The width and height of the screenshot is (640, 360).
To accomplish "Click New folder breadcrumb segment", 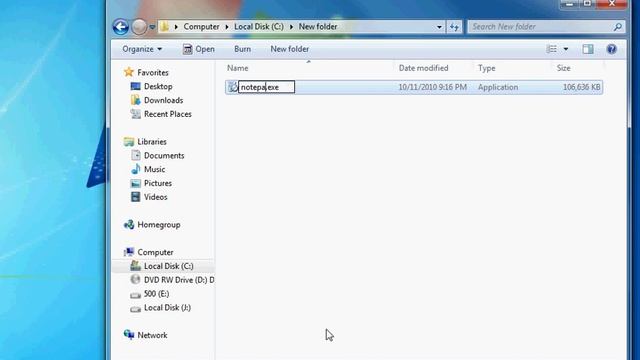I will pos(318,27).
